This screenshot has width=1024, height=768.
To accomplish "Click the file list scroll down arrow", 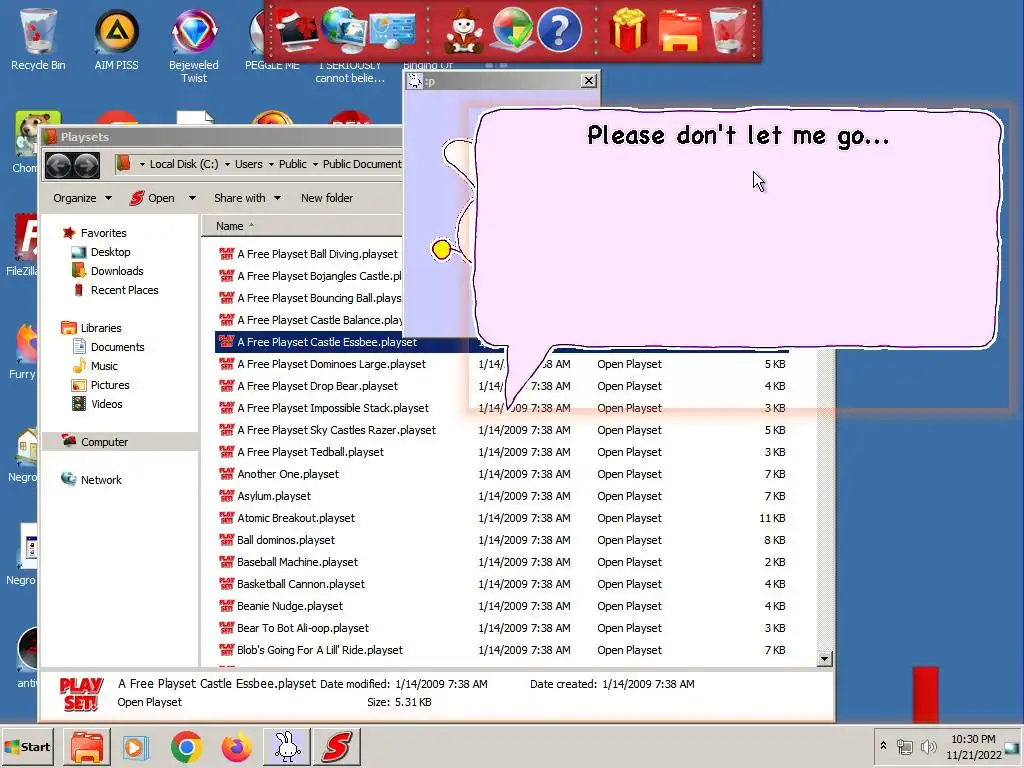I will pyautogui.click(x=825, y=659).
